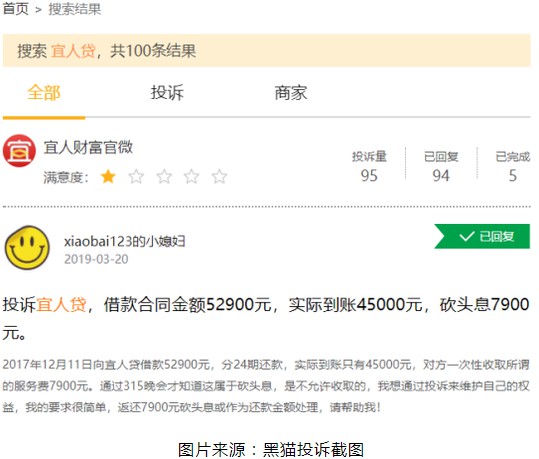539x459 pixels.
Task: Go to 首页 in the breadcrumb
Action: 15,9
